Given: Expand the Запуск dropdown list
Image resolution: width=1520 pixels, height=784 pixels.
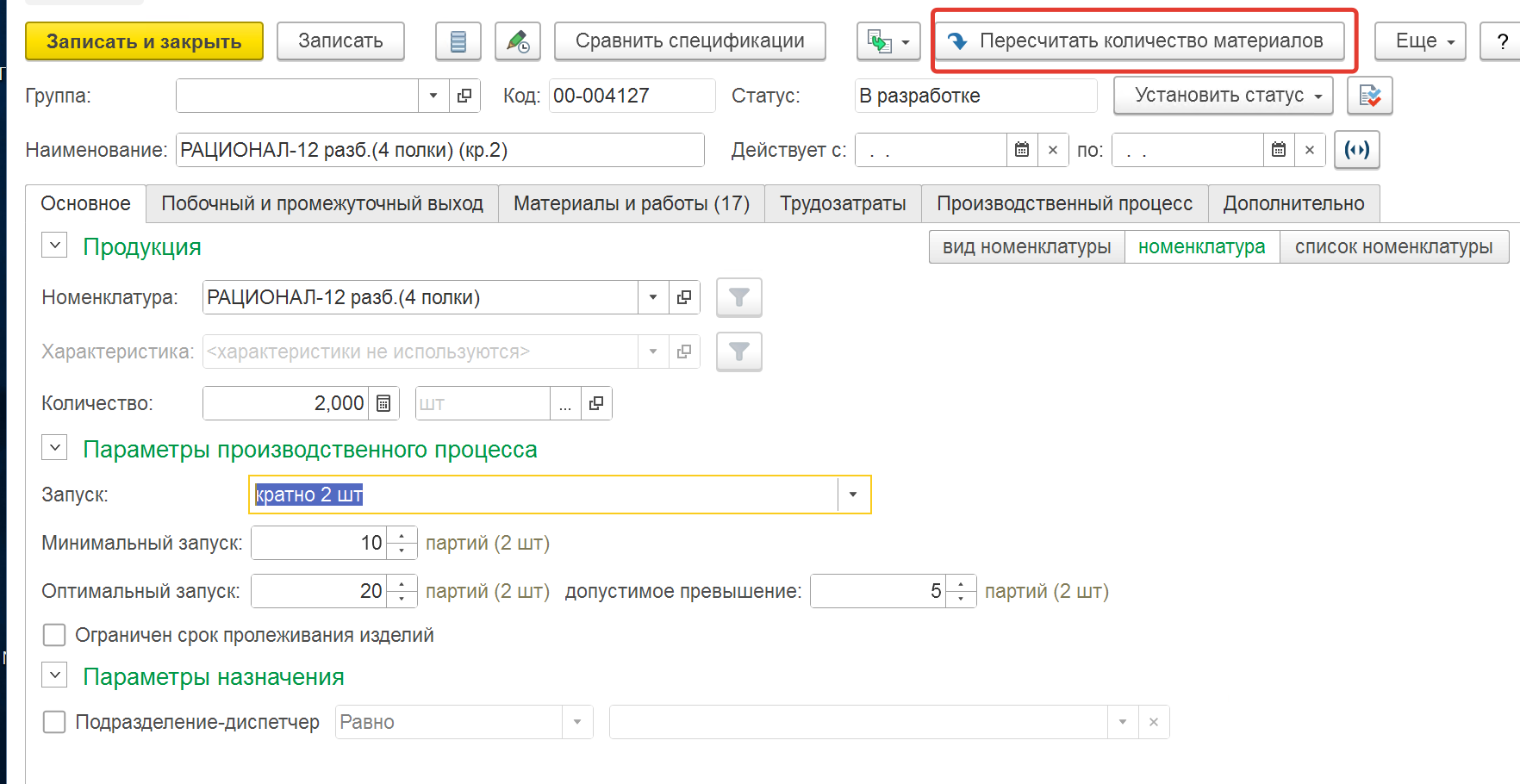Looking at the screenshot, I should tap(853, 495).
